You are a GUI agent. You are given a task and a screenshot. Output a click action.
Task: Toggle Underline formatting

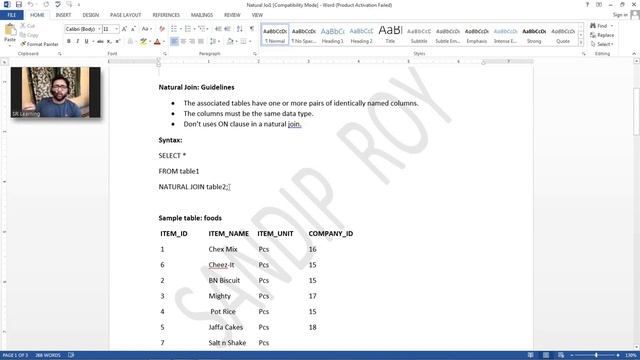(86, 41)
